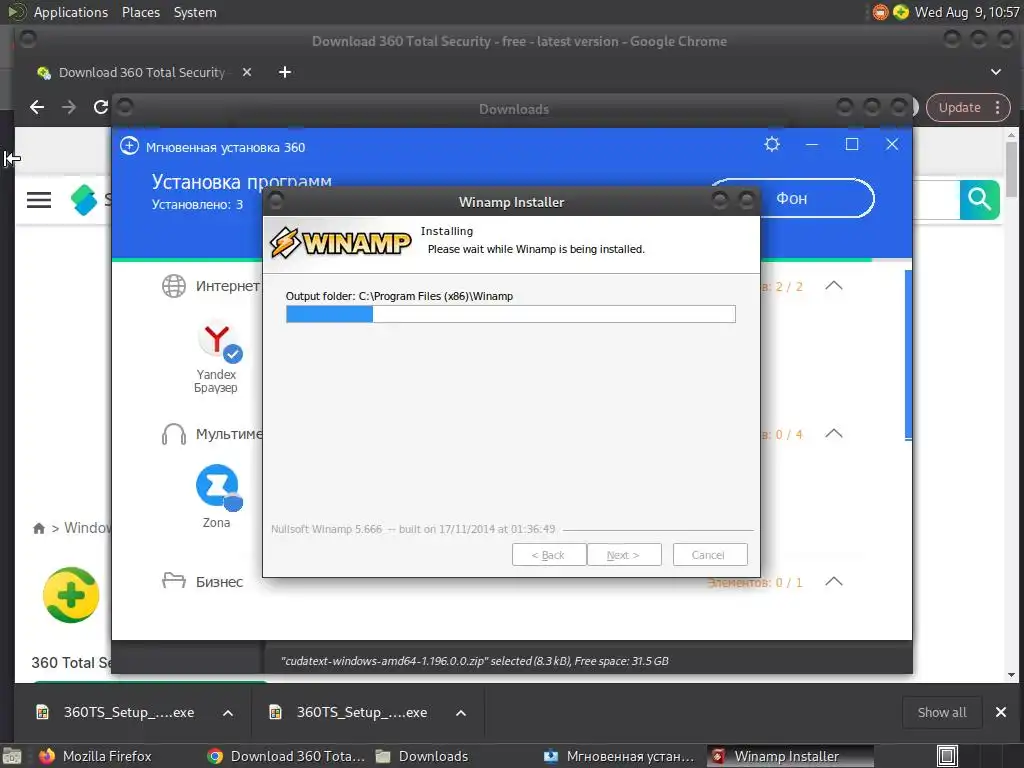Click the Nullsoft Winamp 5.666 build text
The width and height of the screenshot is (1024, 768).
point(413,529)
